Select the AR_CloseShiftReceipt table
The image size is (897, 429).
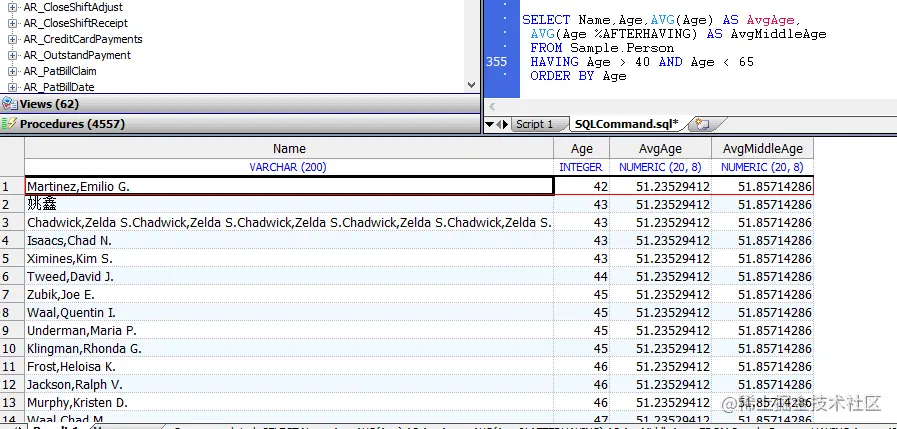(x=76, y=23)
